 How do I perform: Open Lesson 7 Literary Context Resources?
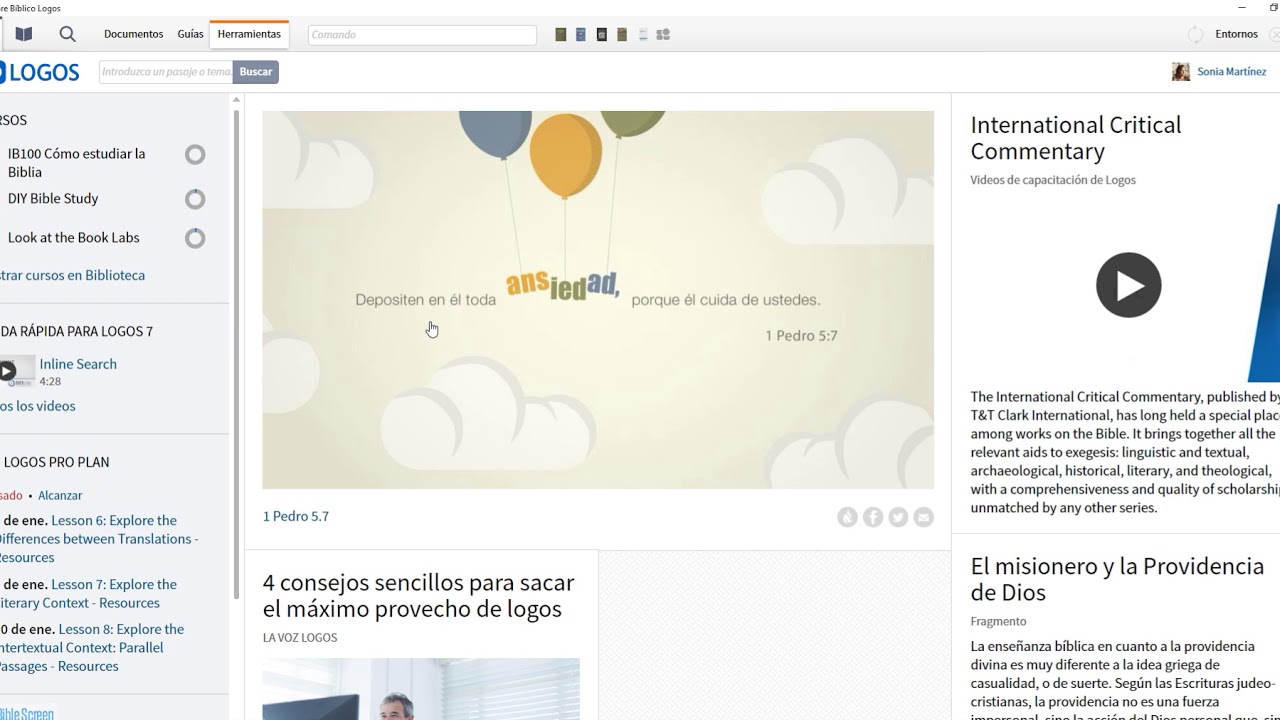[89, 594]
